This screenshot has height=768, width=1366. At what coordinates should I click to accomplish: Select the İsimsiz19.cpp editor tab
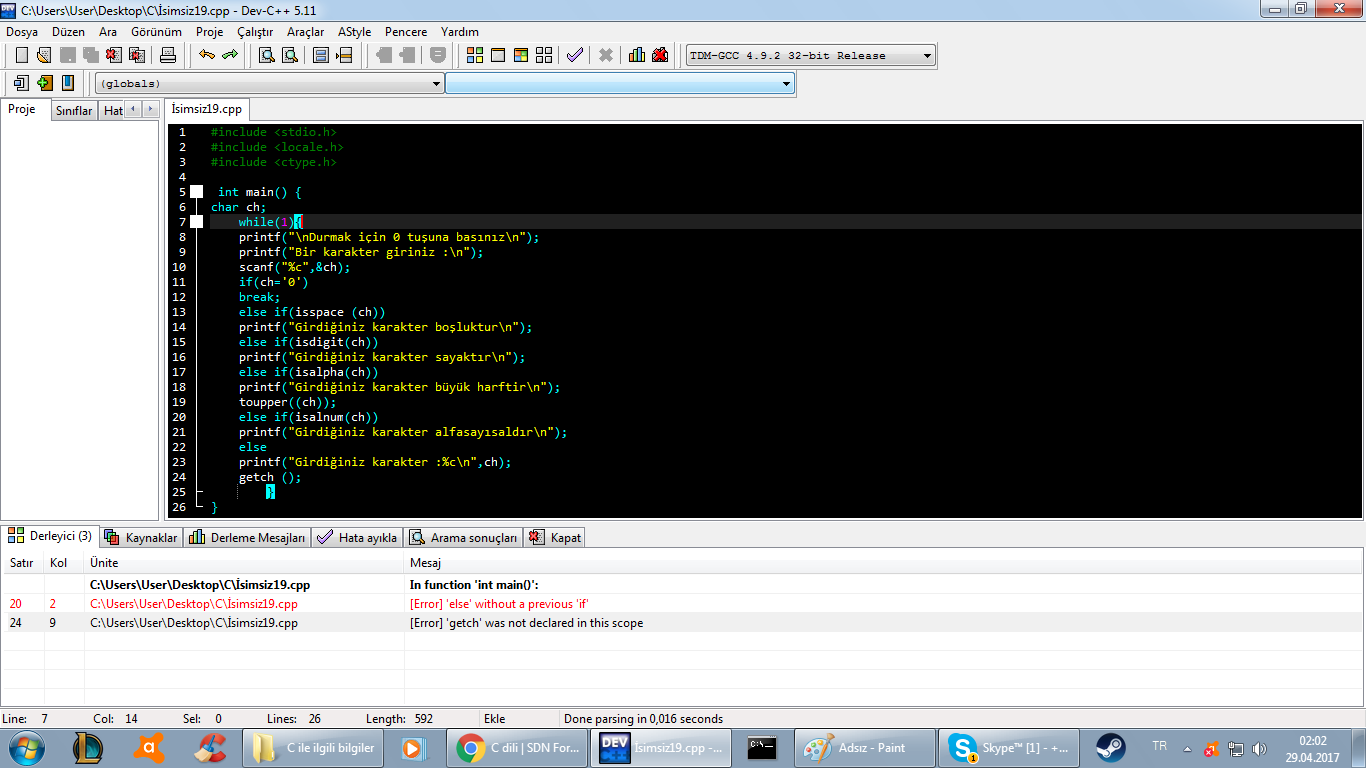click(206, 109)
